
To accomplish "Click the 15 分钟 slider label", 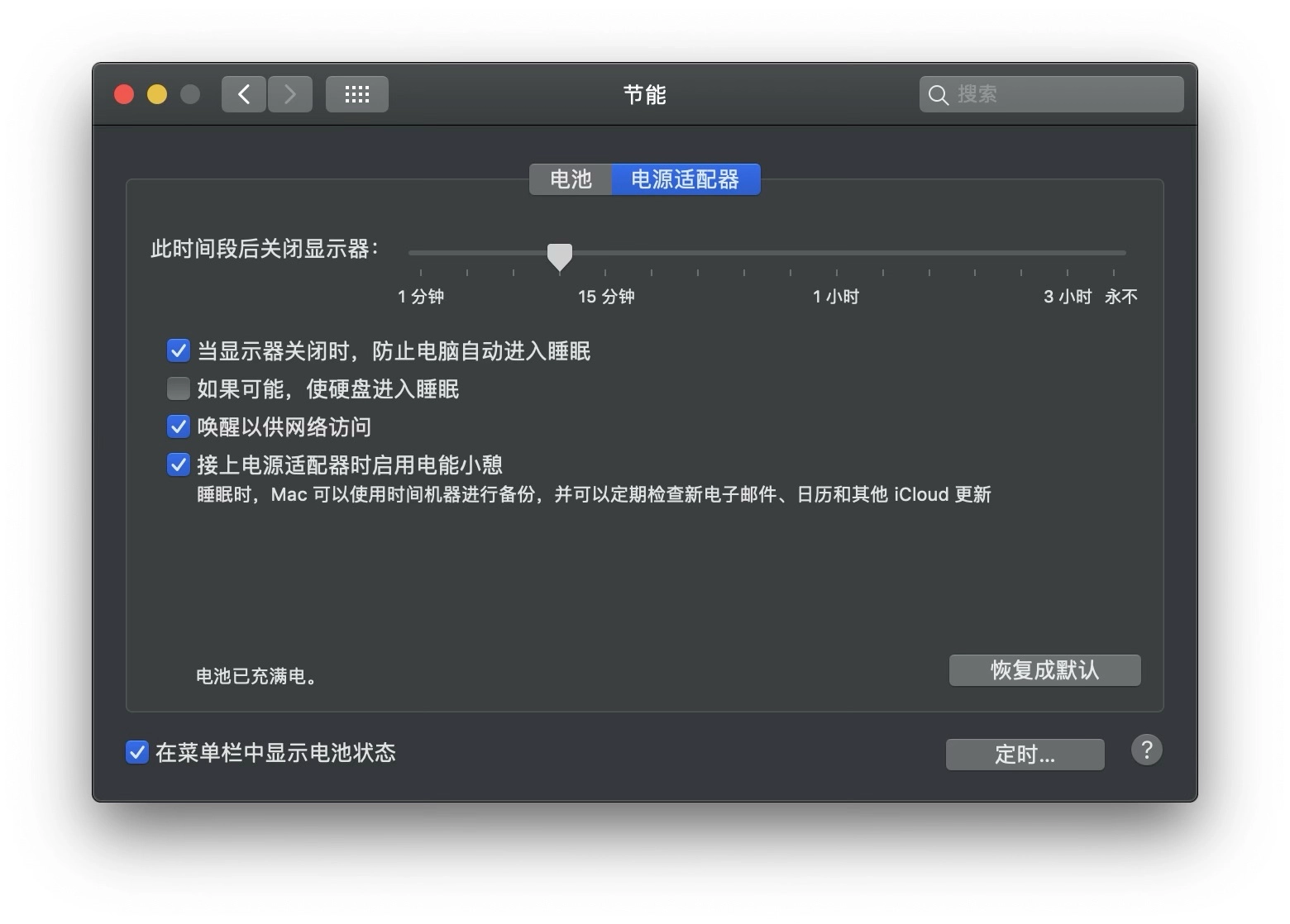I will [606, 297].
